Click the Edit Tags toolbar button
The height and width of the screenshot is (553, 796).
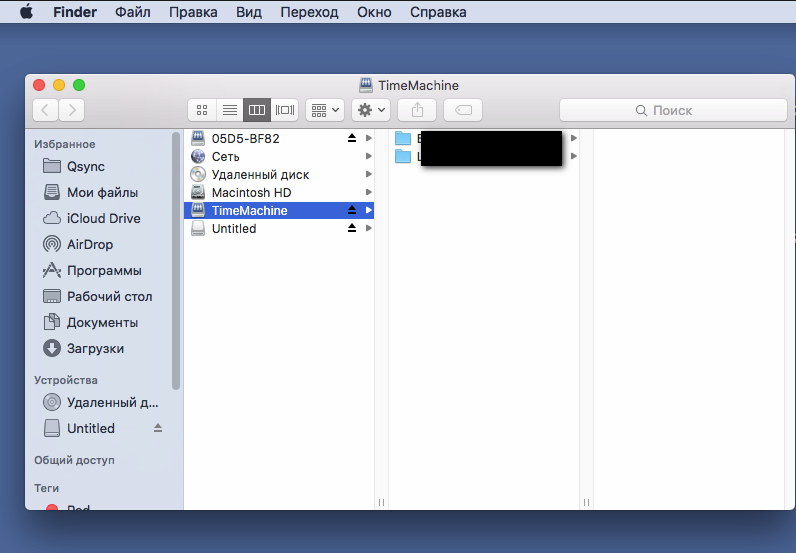(463, 110)
